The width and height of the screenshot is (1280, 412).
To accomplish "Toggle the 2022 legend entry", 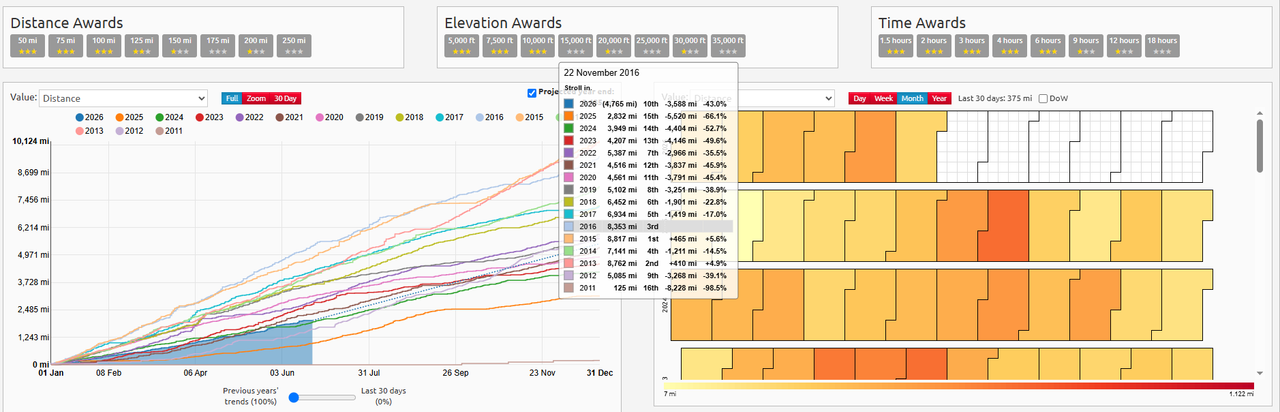I will (249, 117).
